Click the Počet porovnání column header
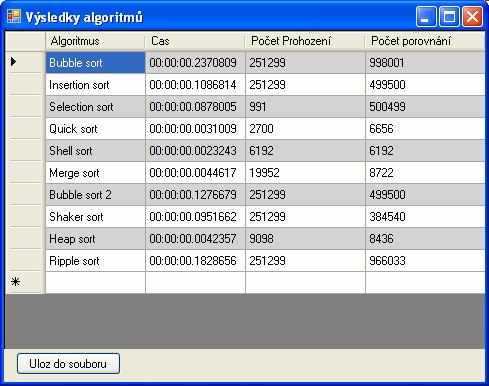Image resolution: width=489 pixels, height=386 pixels. pyautogui.click(x=425, y=41)
